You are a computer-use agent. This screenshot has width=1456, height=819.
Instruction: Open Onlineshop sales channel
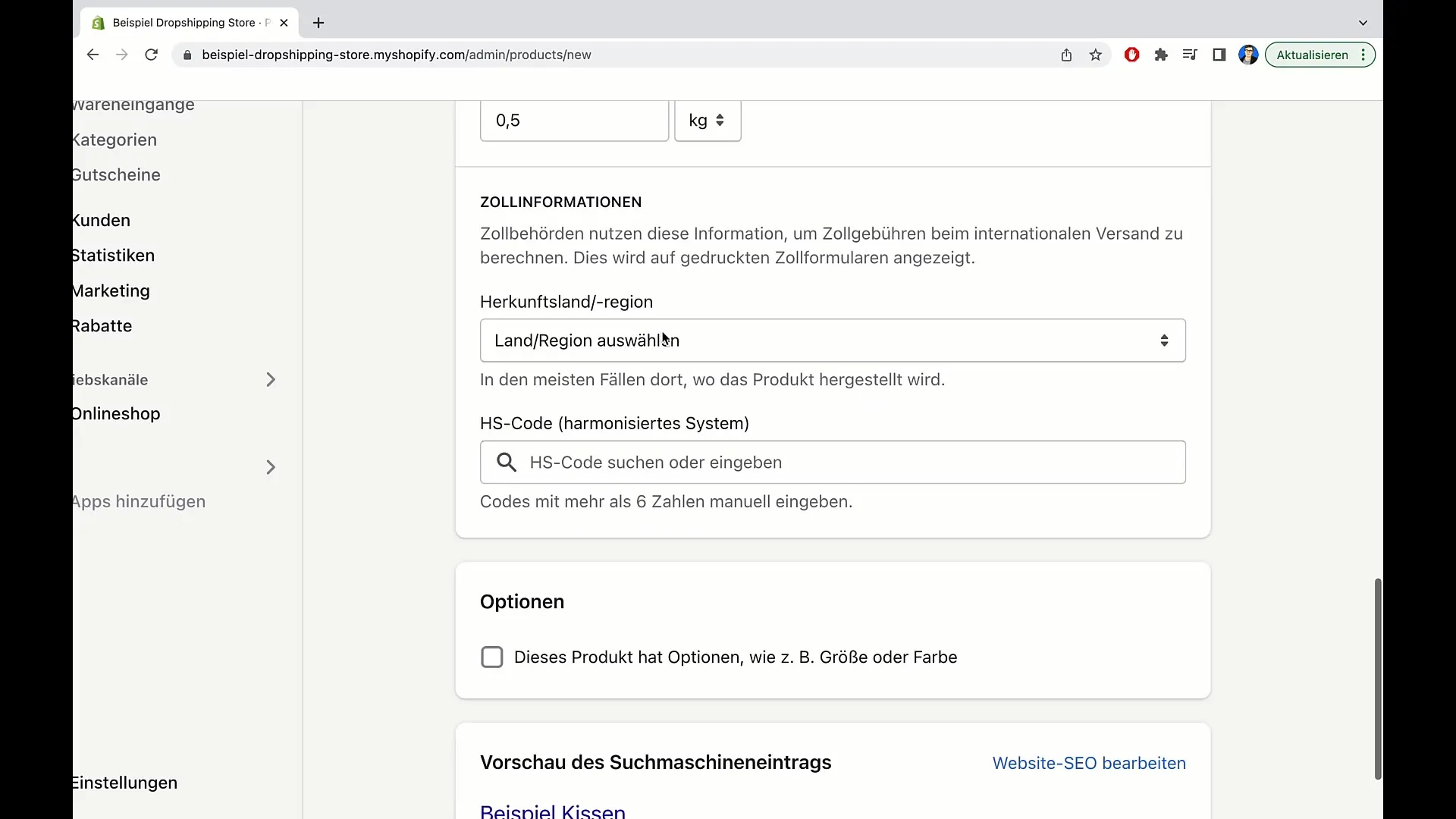117,413
